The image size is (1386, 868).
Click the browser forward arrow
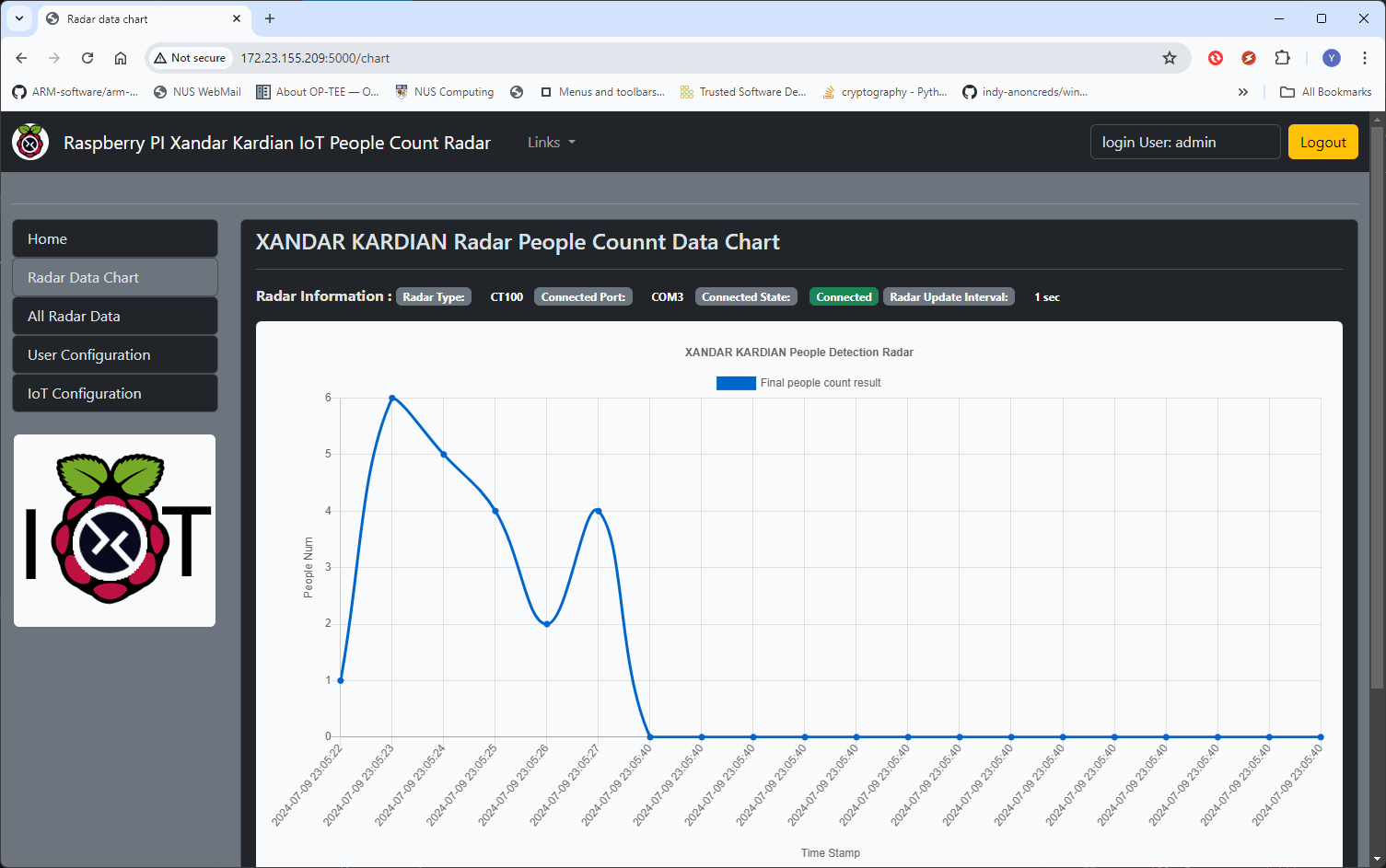click(x=54, y=58)
